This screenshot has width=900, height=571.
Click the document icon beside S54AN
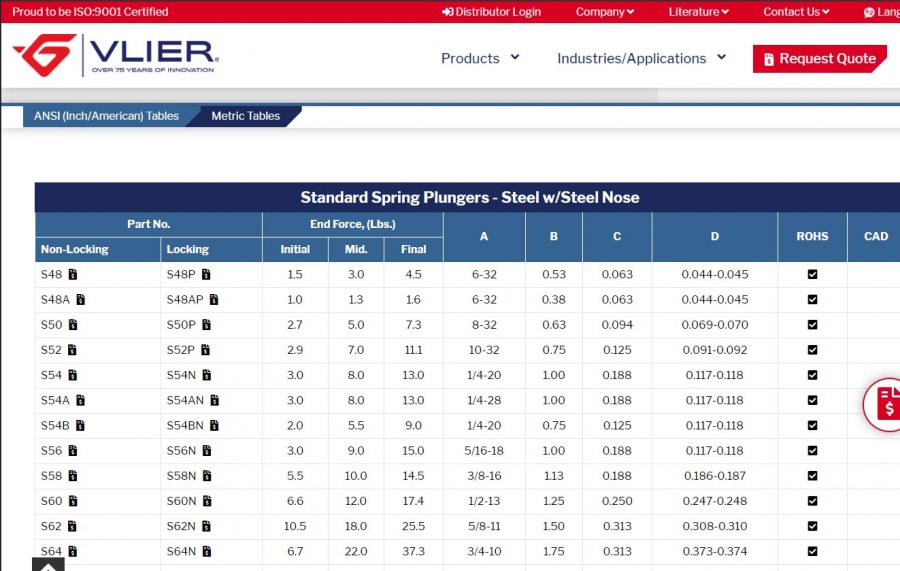click(215, 401)
